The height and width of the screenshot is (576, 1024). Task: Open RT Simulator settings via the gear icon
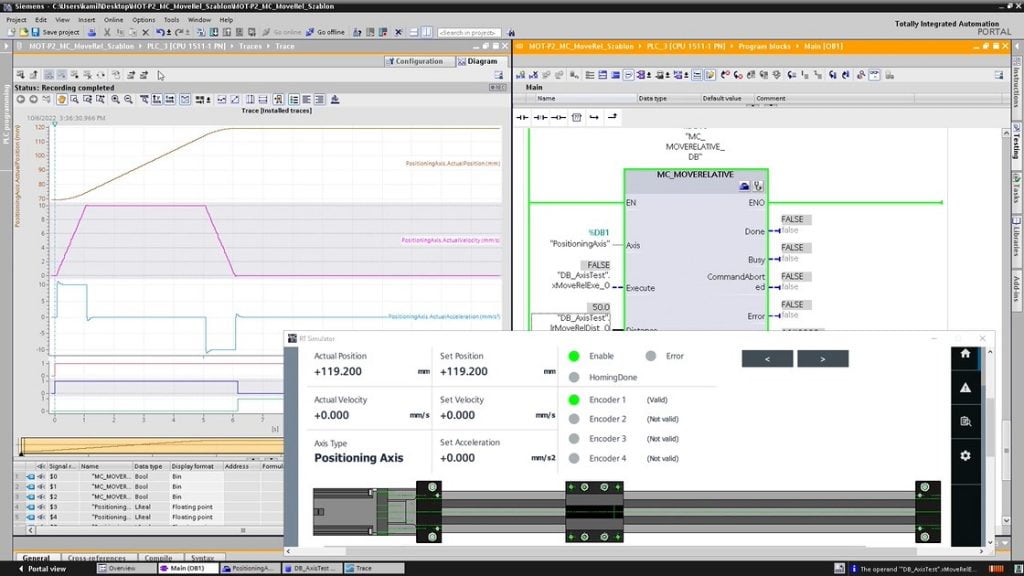(965, 456)
